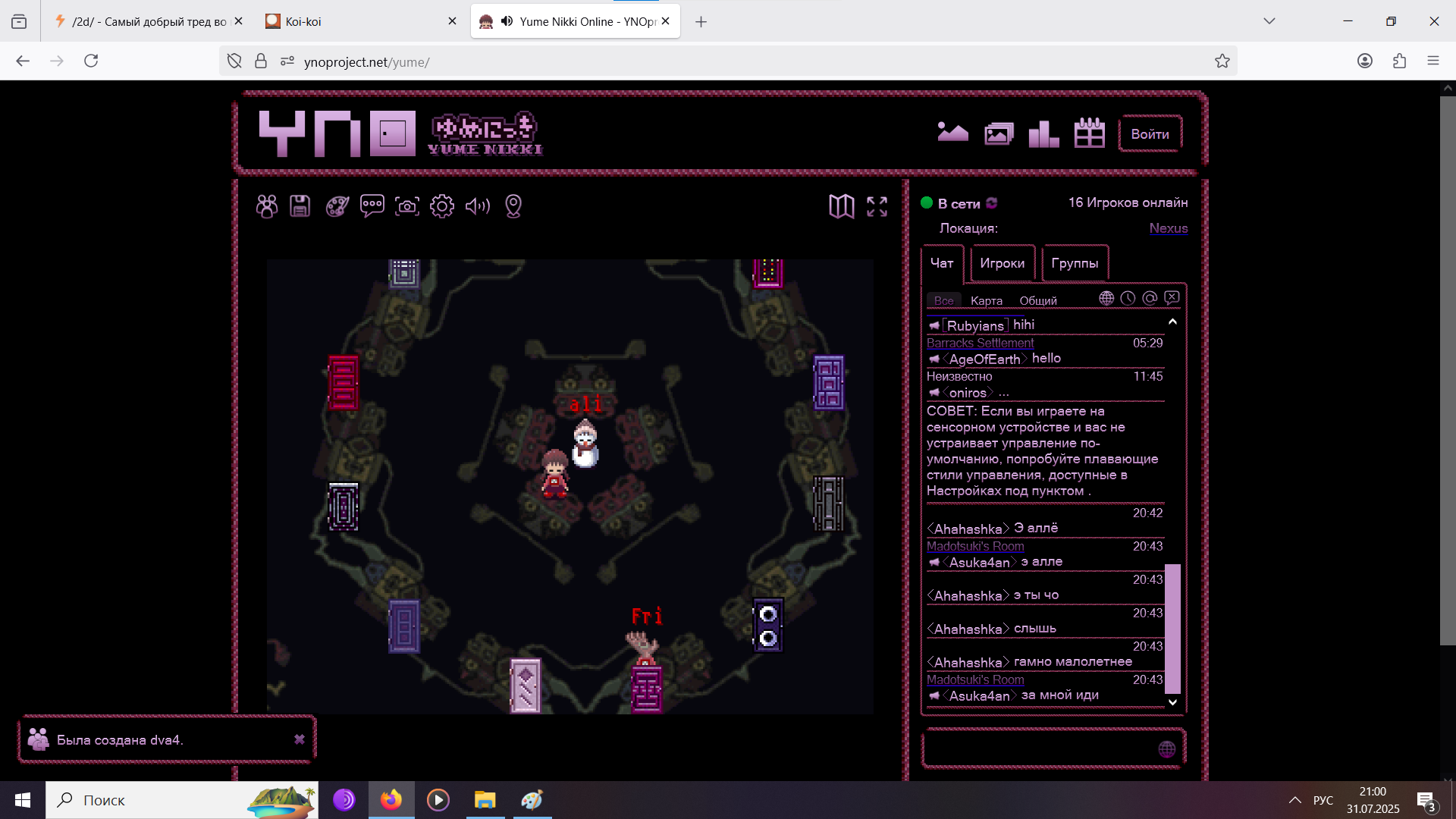Toggle game sound mute
Screen dimensions: 1456x819
click(478, 206)
